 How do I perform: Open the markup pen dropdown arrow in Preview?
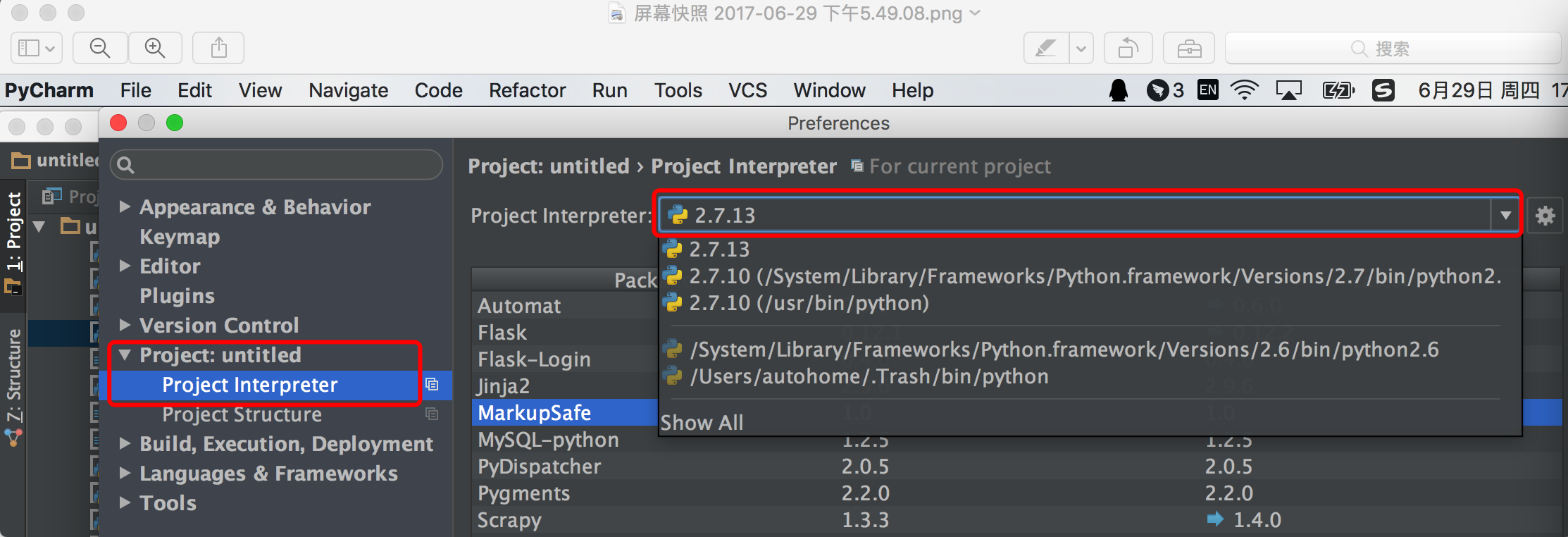(x=1081, y=49)
